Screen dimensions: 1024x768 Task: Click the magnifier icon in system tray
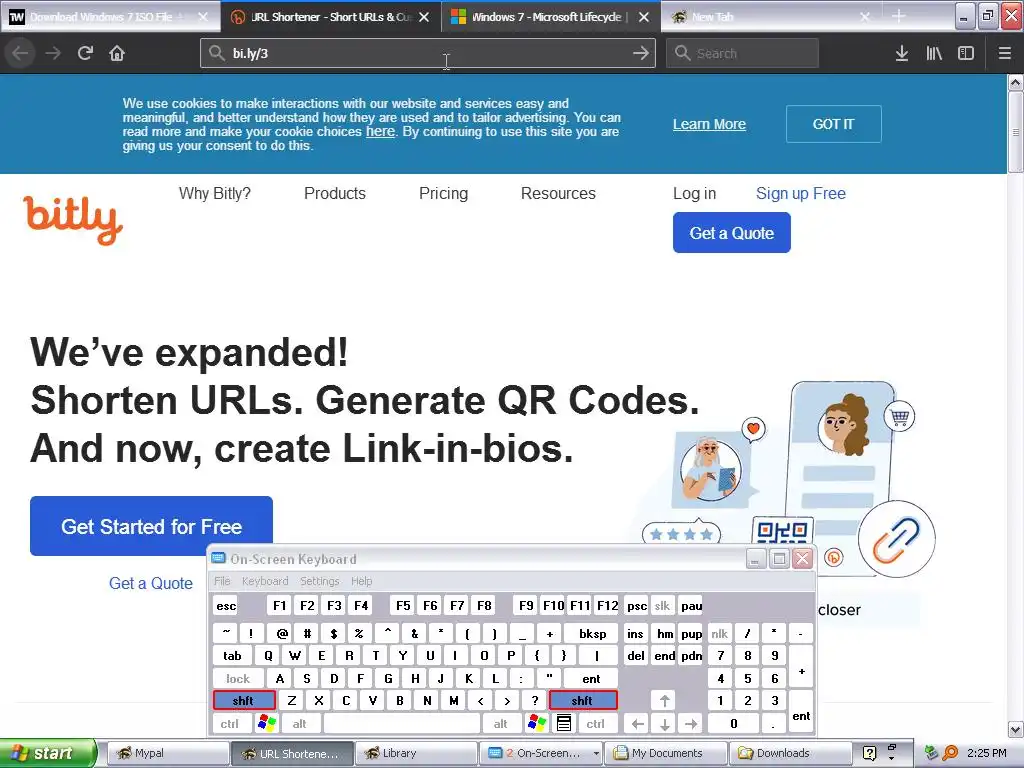[951, 753]
